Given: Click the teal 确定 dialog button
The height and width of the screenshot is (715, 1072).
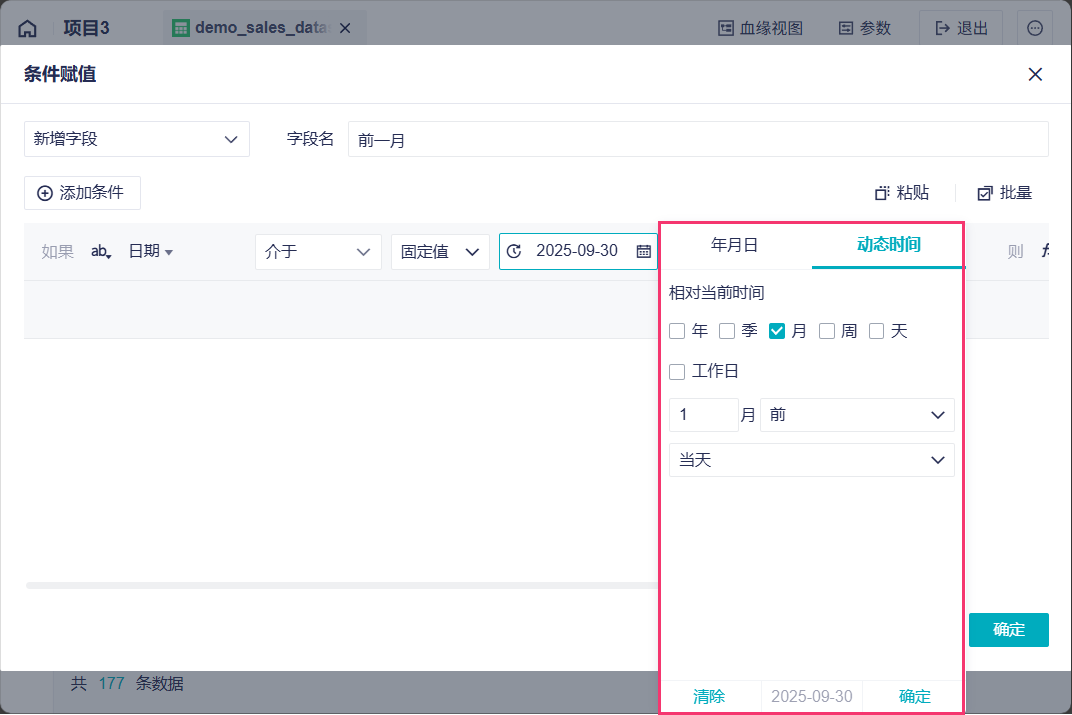Looking at the screenshot, I should 1008,630.
